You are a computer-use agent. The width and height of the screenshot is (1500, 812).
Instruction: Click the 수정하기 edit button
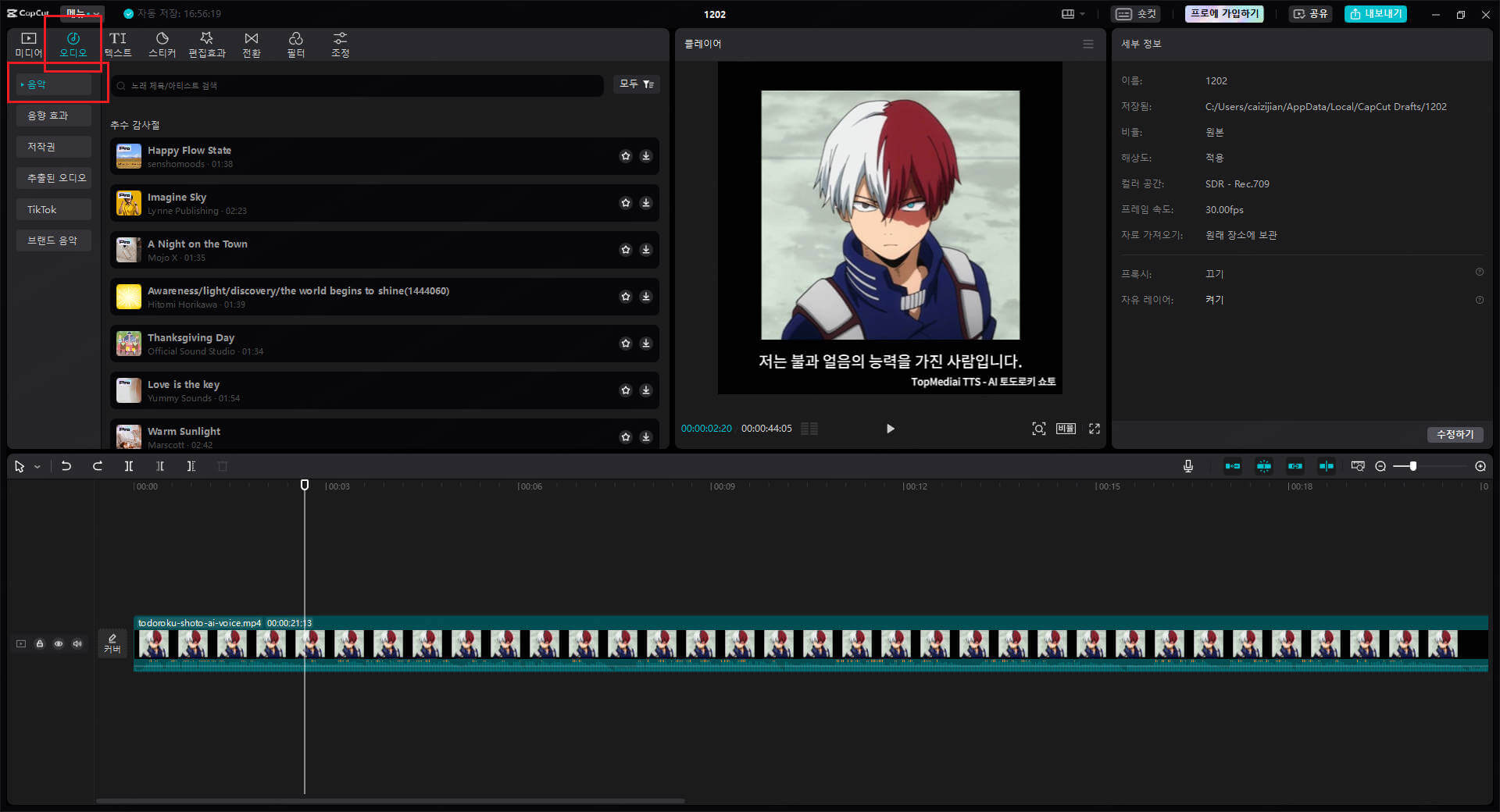[x=1455, y=434]
